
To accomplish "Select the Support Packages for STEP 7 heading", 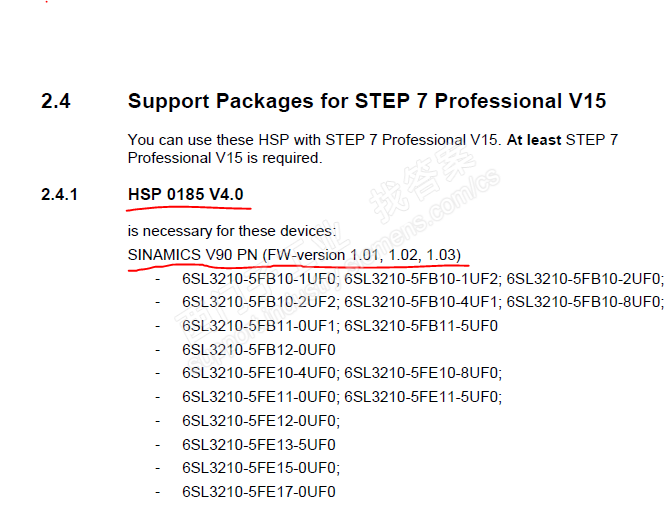I will tap(367, 101).
